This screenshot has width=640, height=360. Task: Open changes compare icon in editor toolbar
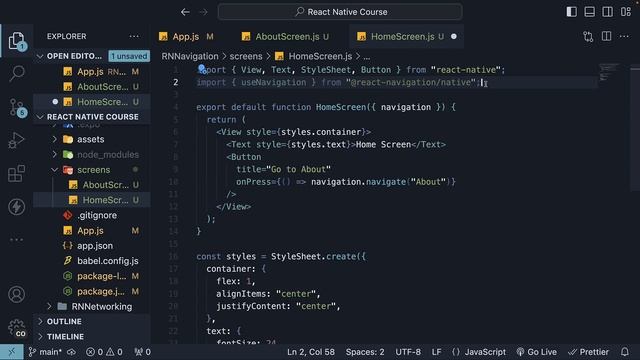588,37
